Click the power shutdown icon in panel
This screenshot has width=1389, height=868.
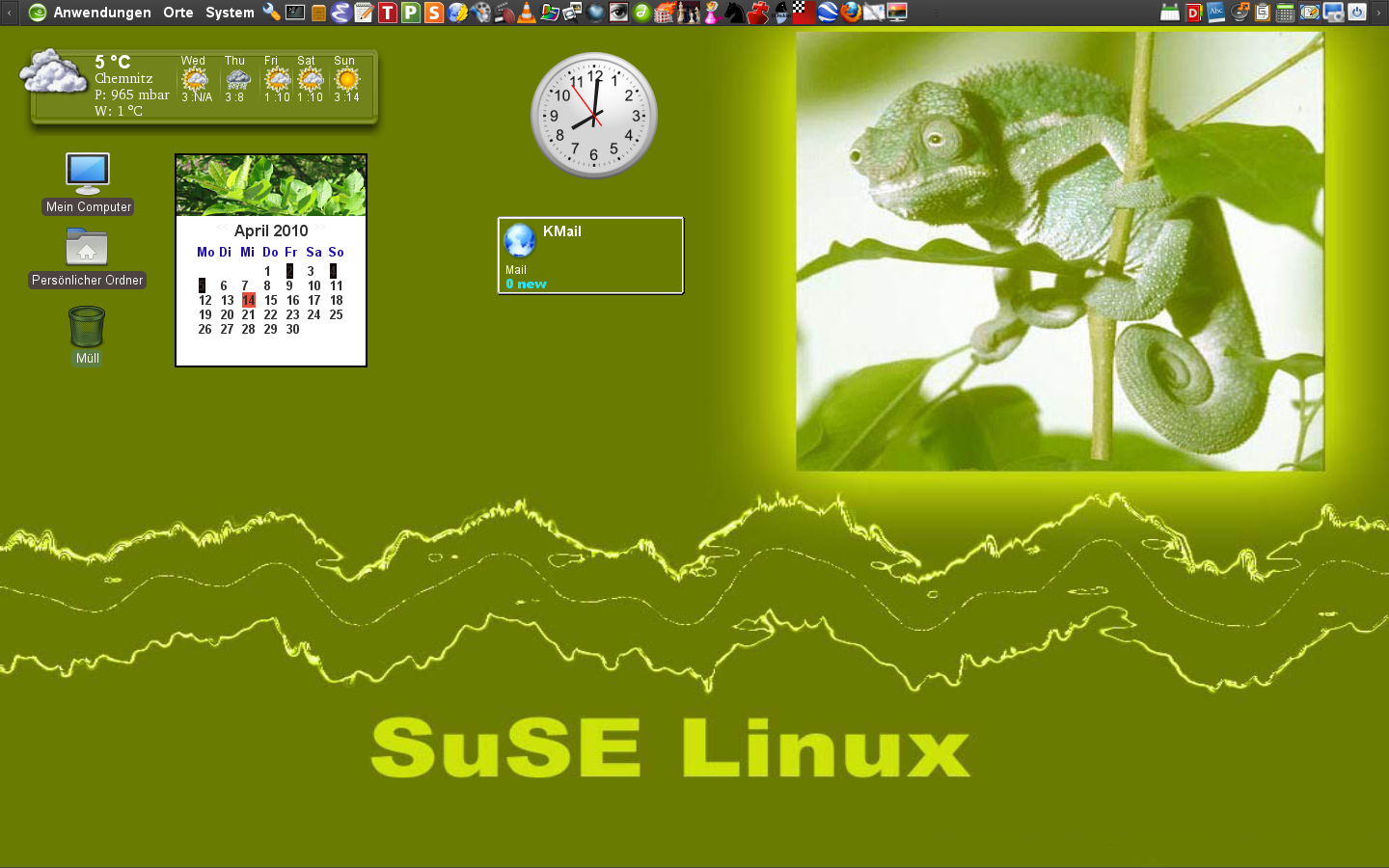(x=1357, y=13)
